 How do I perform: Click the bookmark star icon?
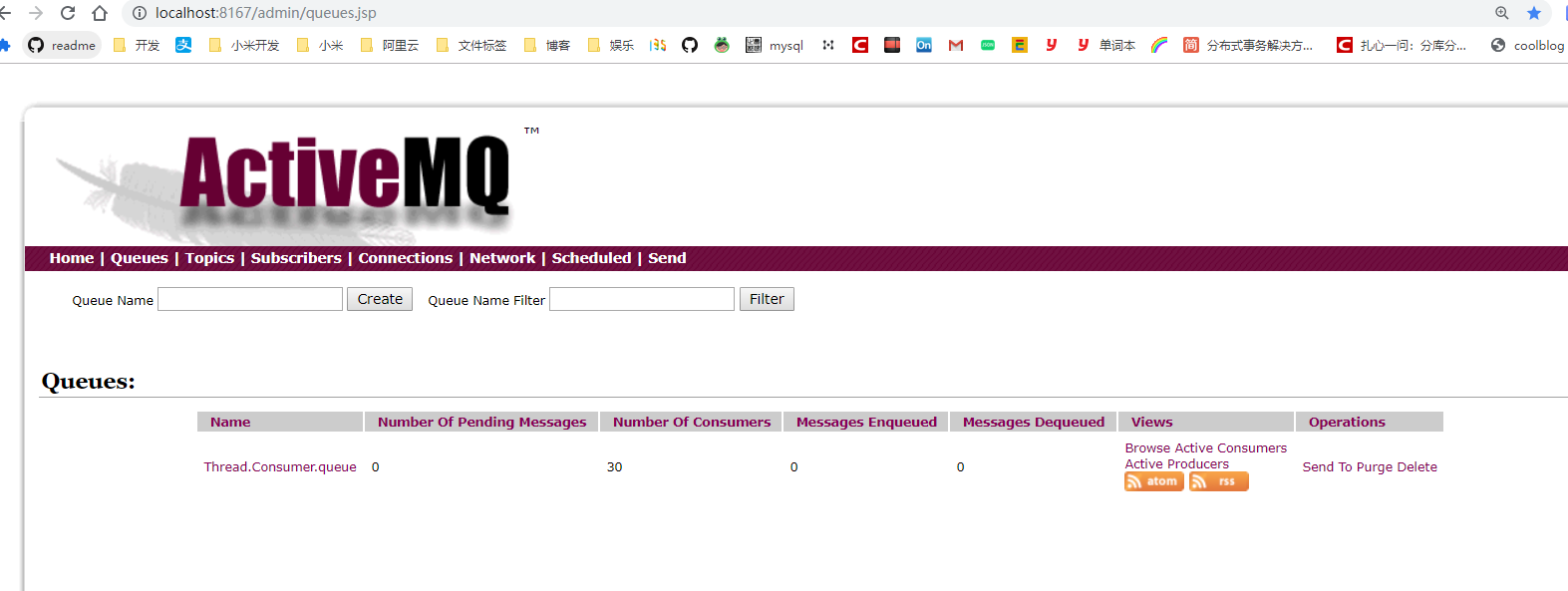tap(1534, 13)
